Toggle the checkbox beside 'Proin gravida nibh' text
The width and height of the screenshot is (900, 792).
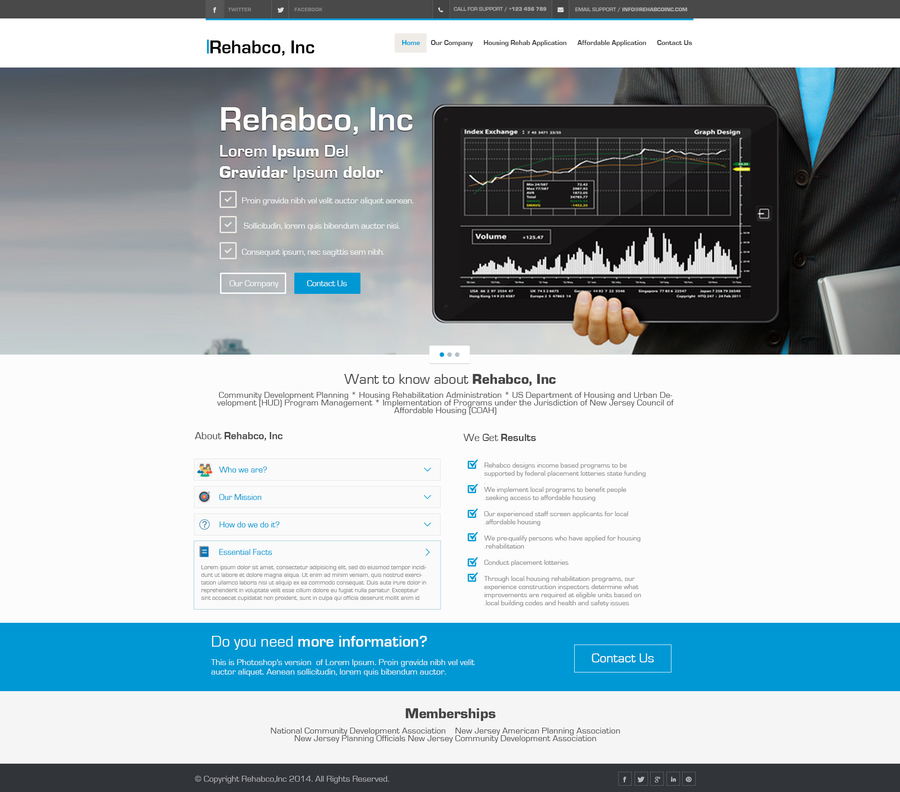pos(227,198)
